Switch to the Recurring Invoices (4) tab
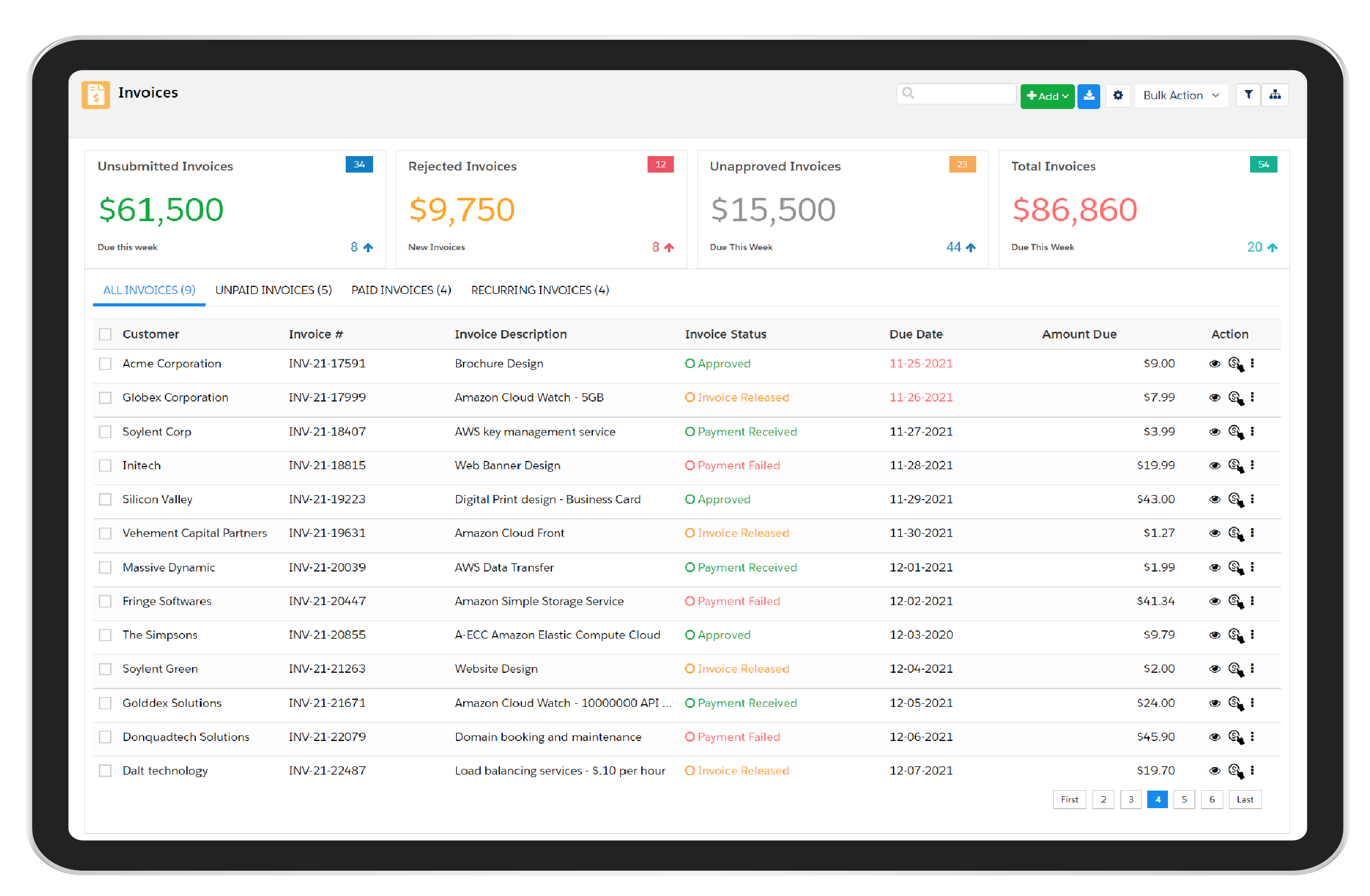This screenshot has height=896, width=1370. pyautogui.click(x=540, y=290)
